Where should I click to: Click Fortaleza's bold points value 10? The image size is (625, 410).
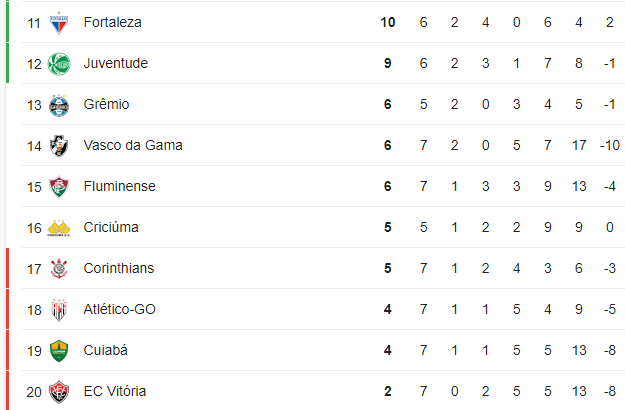coord(387,22)
